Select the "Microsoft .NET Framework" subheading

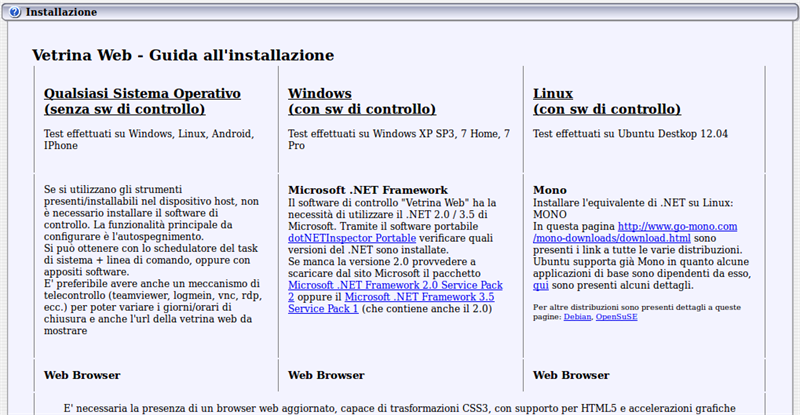368,189
